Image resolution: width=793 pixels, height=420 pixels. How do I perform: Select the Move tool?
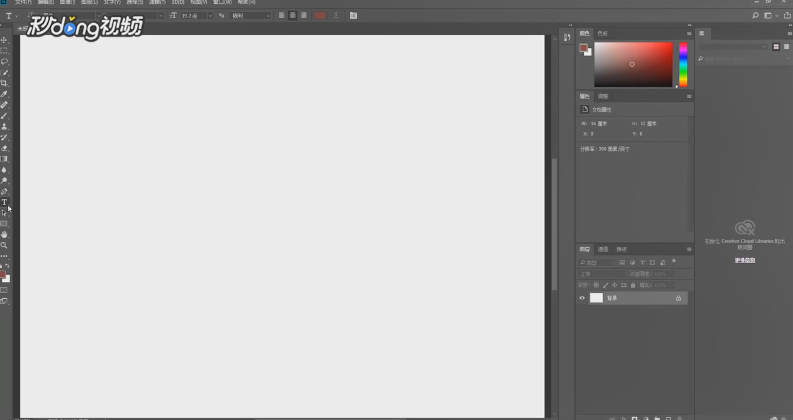(4, 40)
